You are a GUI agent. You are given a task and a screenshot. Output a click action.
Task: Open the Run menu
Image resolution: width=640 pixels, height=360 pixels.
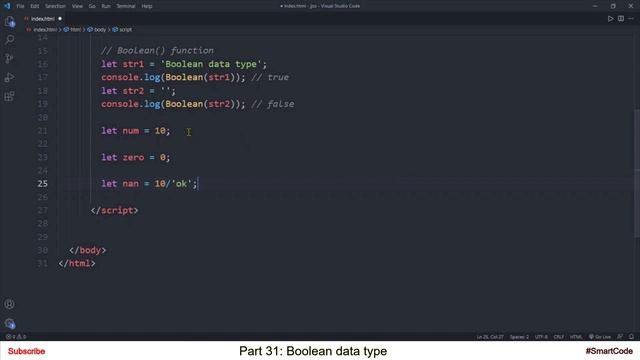106,6
